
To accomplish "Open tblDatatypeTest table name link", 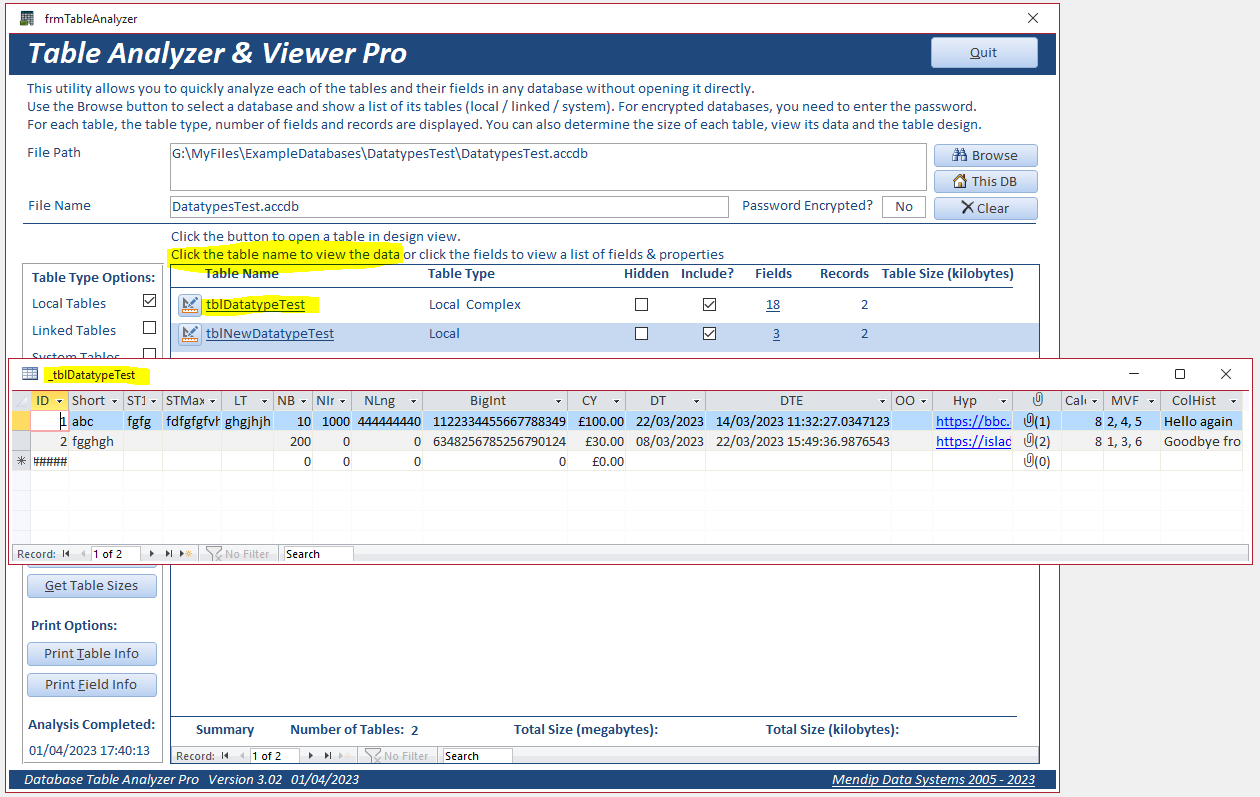I will 255,305.
